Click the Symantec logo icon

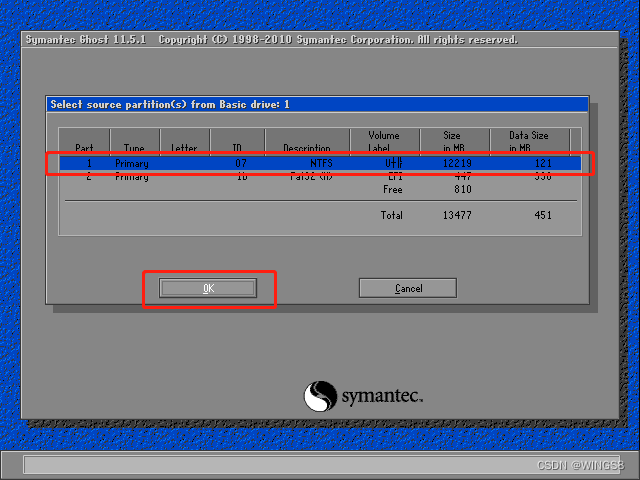(320, 396)
